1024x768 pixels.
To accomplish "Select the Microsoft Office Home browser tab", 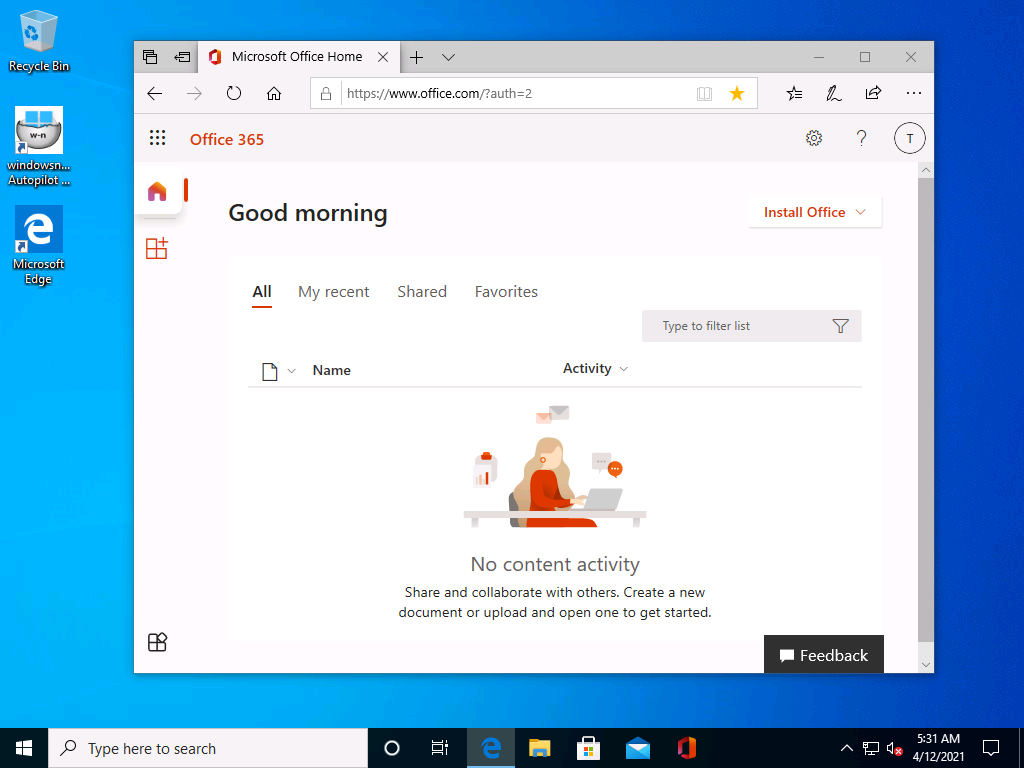I will coord(297,57).
